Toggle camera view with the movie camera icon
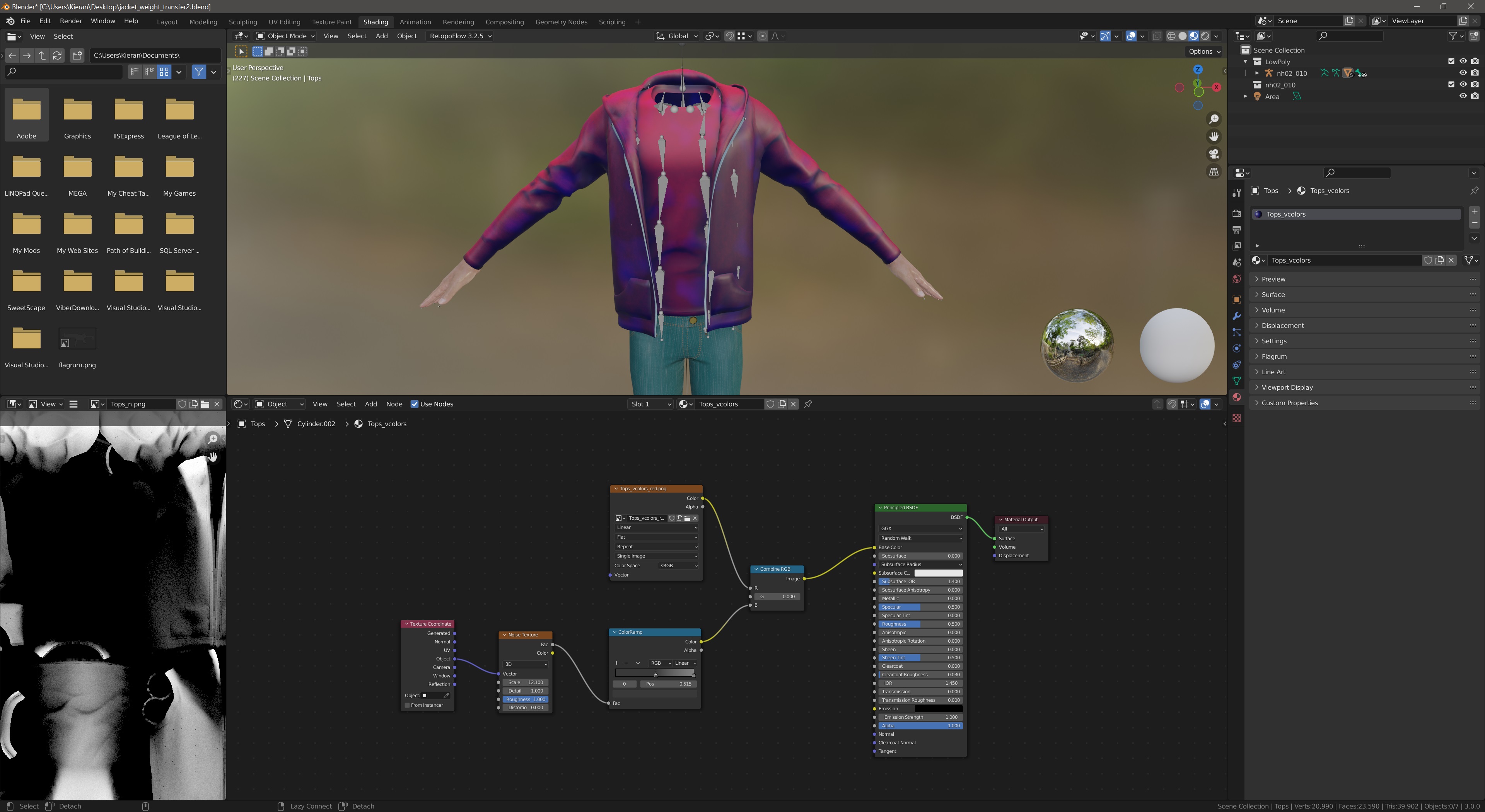 [x=1214, y=154]
